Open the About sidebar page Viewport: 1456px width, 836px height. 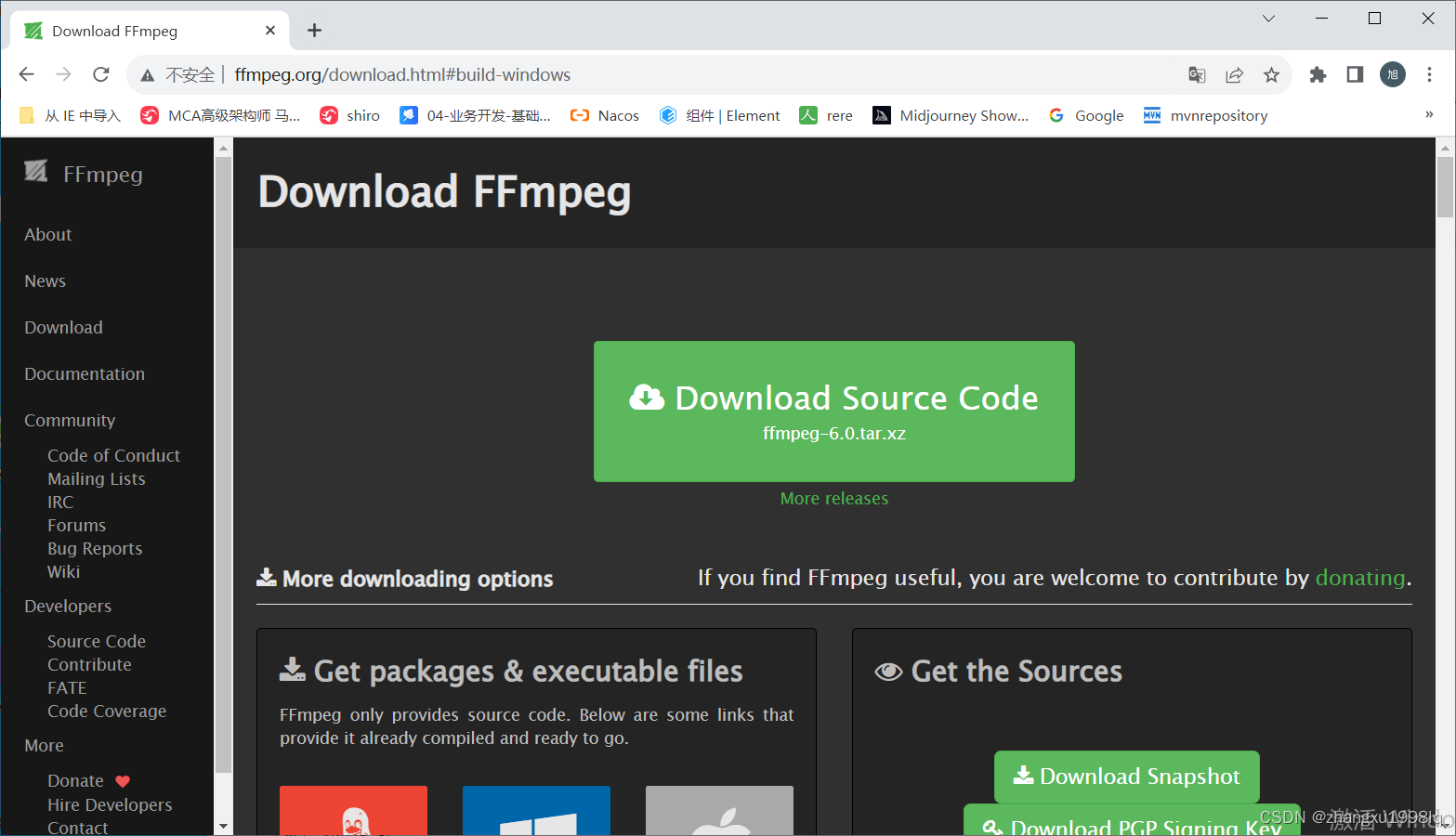(x=47, y=235)
